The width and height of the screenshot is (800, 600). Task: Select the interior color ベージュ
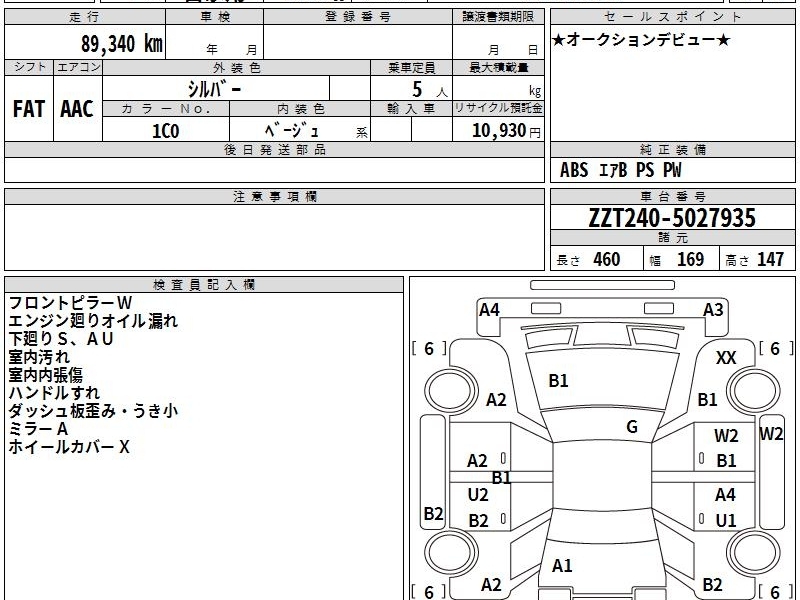point(291,131)
